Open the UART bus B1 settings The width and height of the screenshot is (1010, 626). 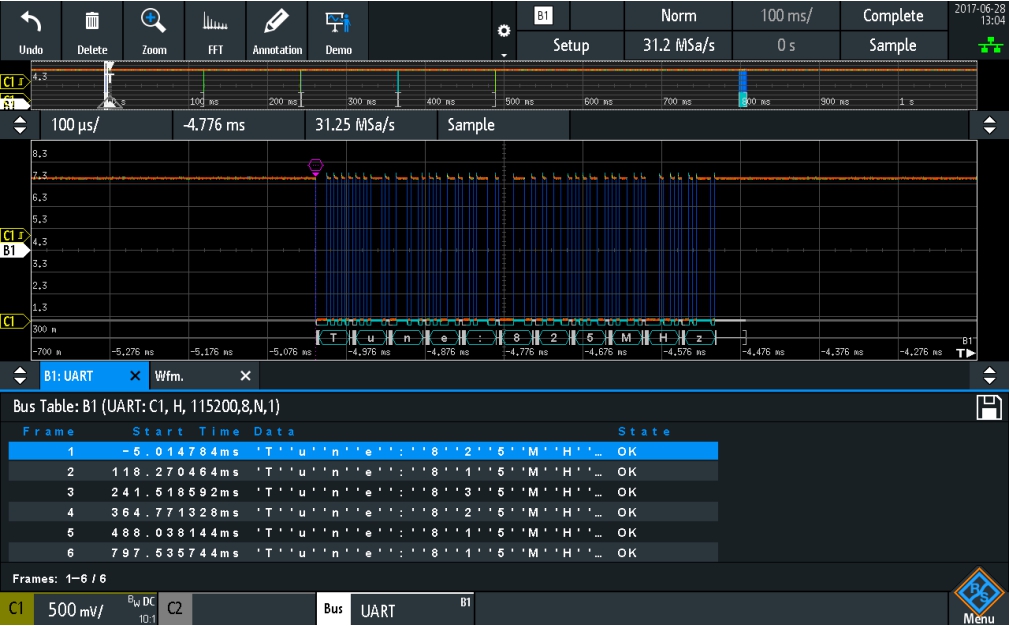point(412,609)
